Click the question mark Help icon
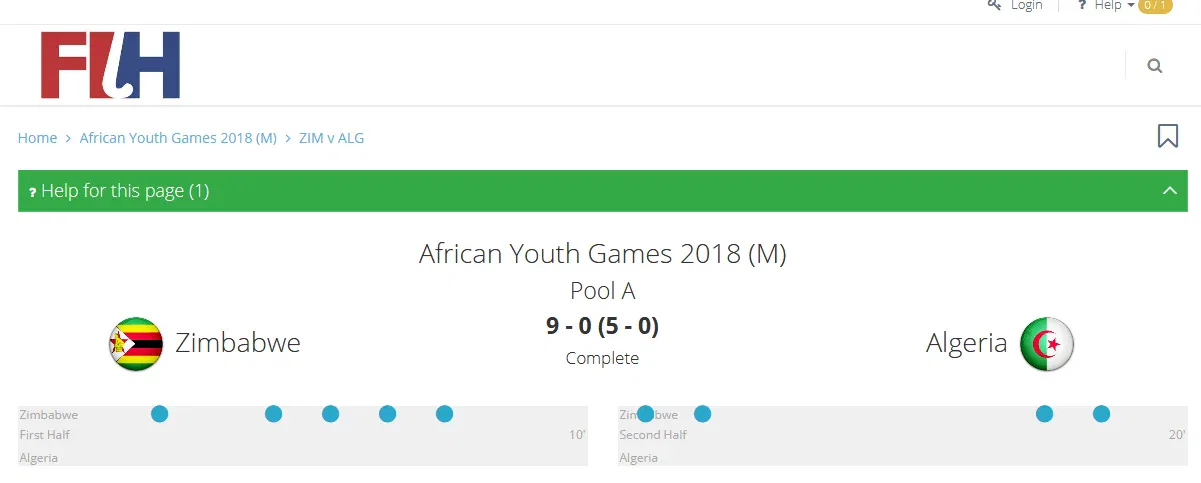Image resolution: width=1201 pixels, height=483 pixels. point(1082,5)
